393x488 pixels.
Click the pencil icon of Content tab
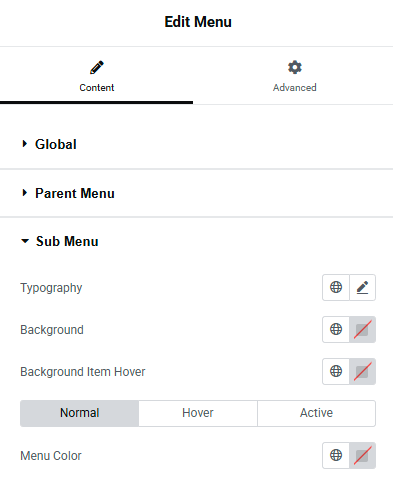coord(97,67)
